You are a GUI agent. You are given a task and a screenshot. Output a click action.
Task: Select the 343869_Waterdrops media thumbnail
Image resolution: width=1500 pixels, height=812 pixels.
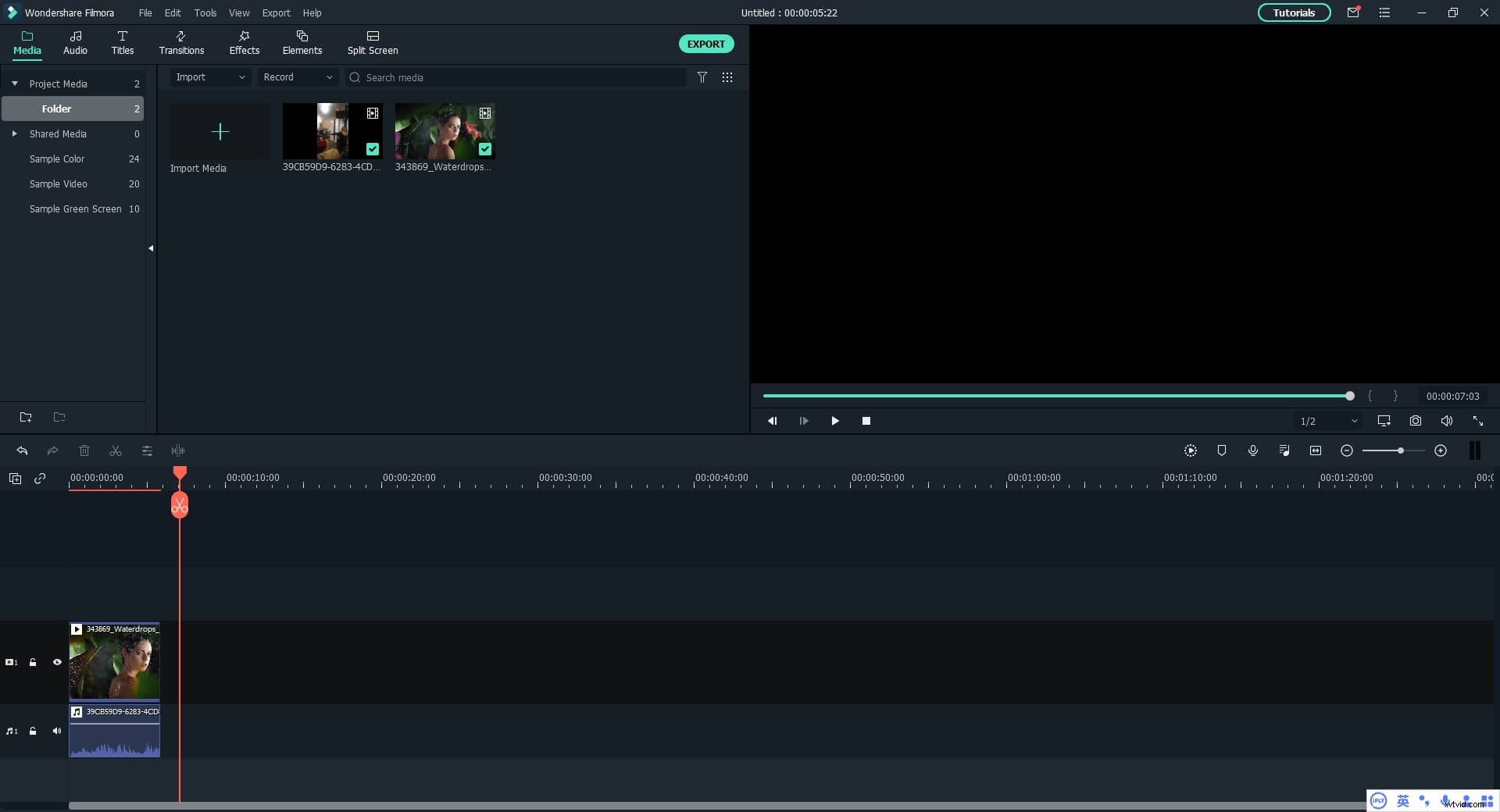[445, 131]
